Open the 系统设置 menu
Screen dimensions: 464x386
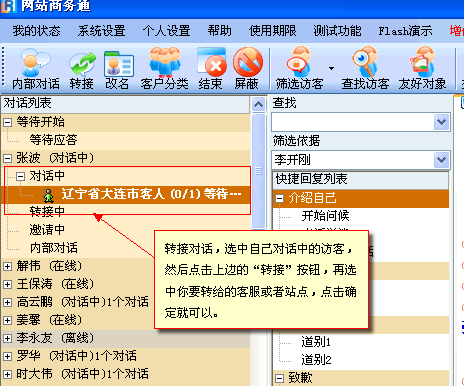[x=101, y=31]
